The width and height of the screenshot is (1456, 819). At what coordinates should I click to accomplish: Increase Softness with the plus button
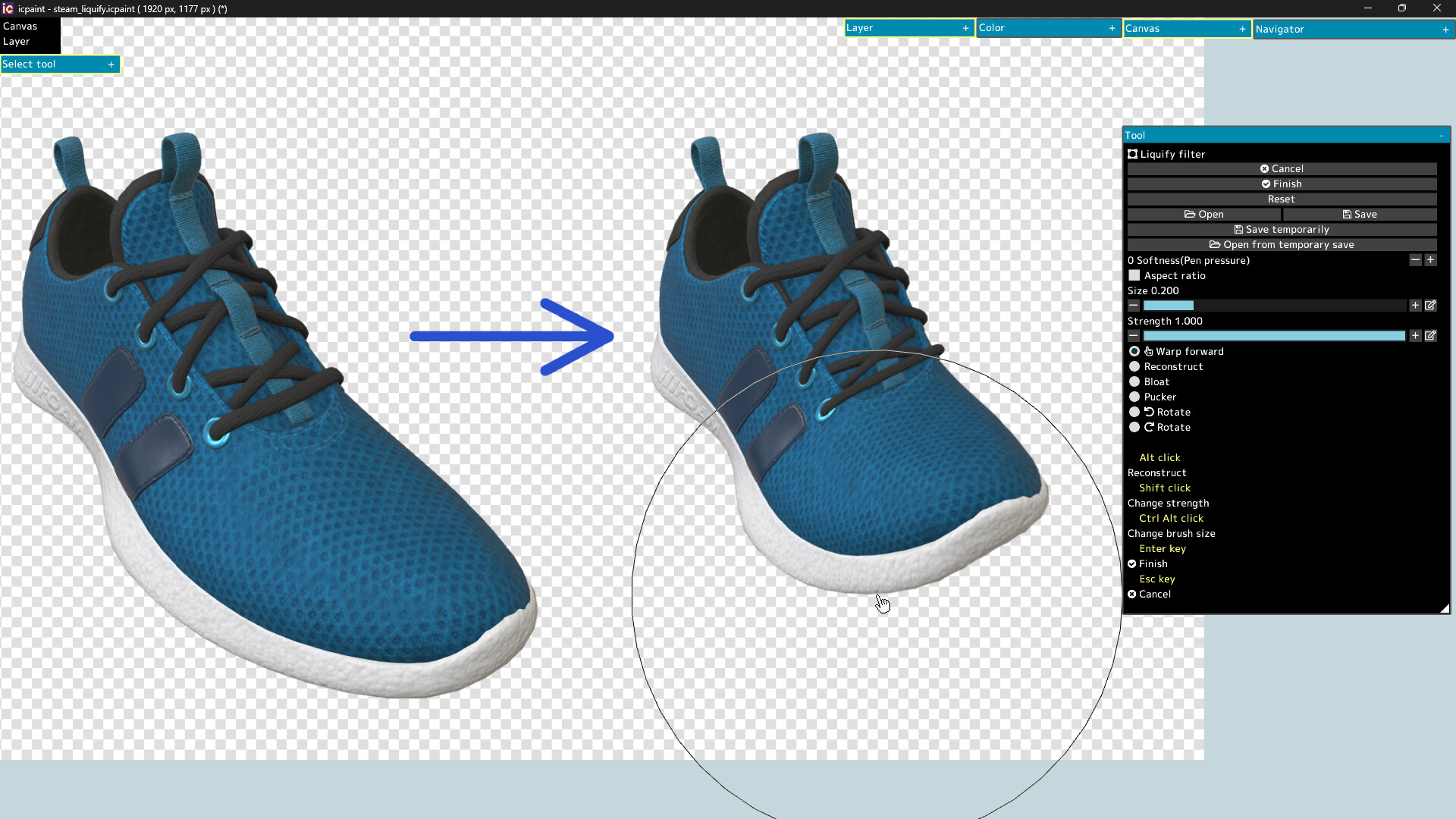click(1430, 260)
